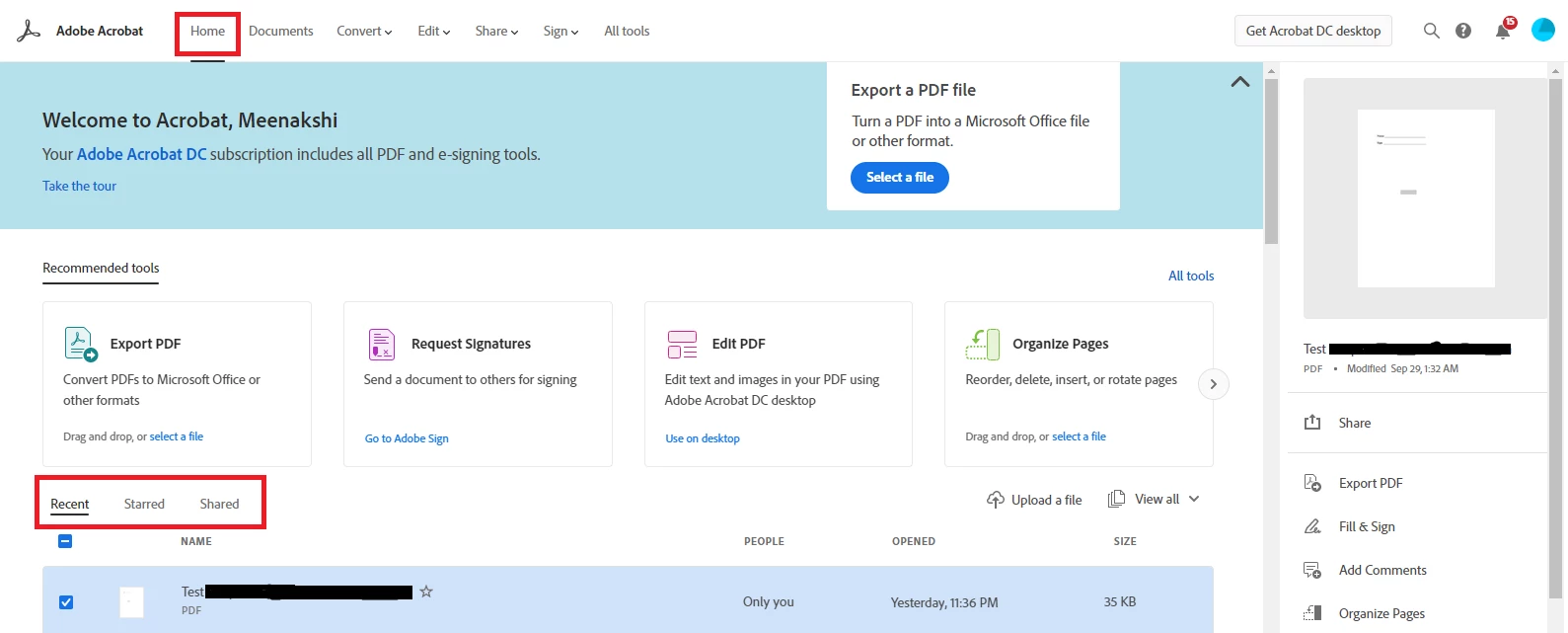Click the PEOPLE column header
The width and height of the screenshot is (1568, 633).
pyautogui.click(x=764, y=541)
